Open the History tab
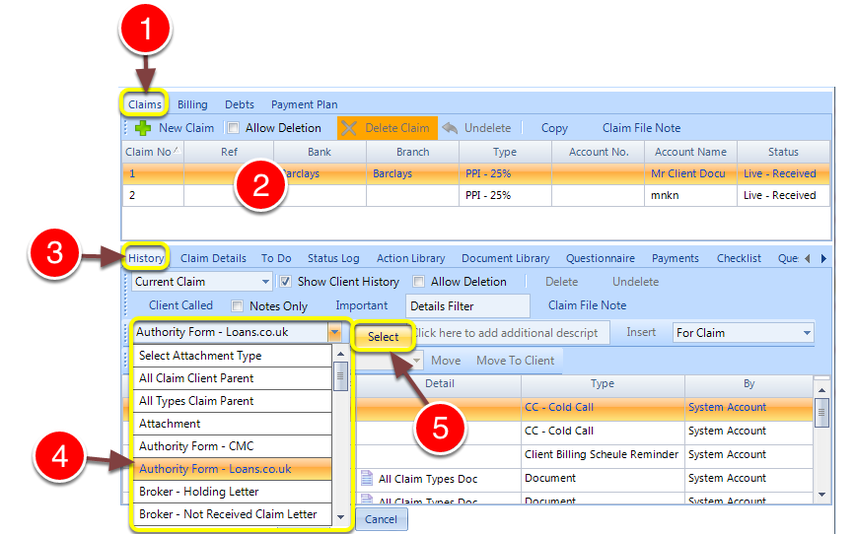This screenshot has height=534, width=855. 146,258
